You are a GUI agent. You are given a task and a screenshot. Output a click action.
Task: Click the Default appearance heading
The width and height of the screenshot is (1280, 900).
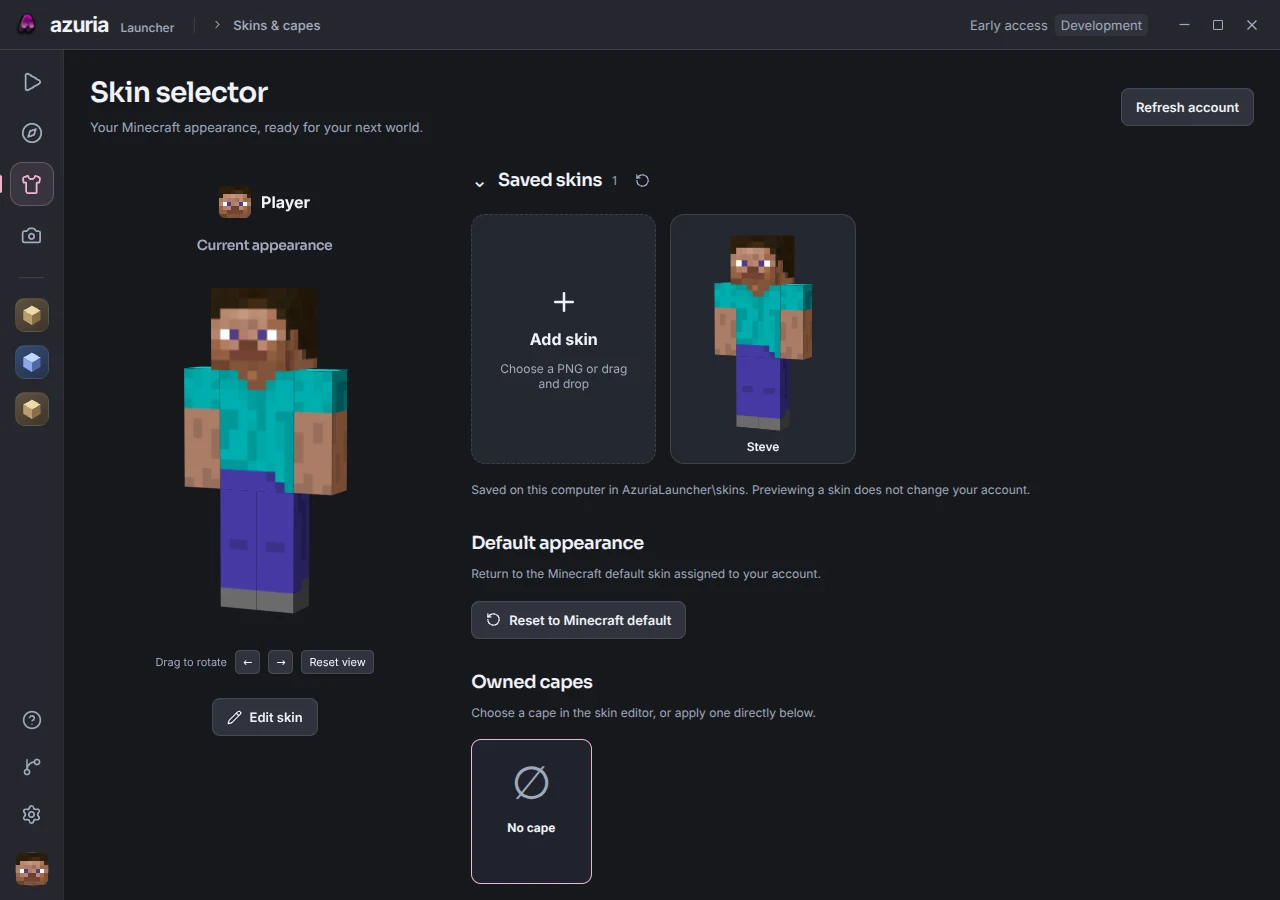pos(558,543)
